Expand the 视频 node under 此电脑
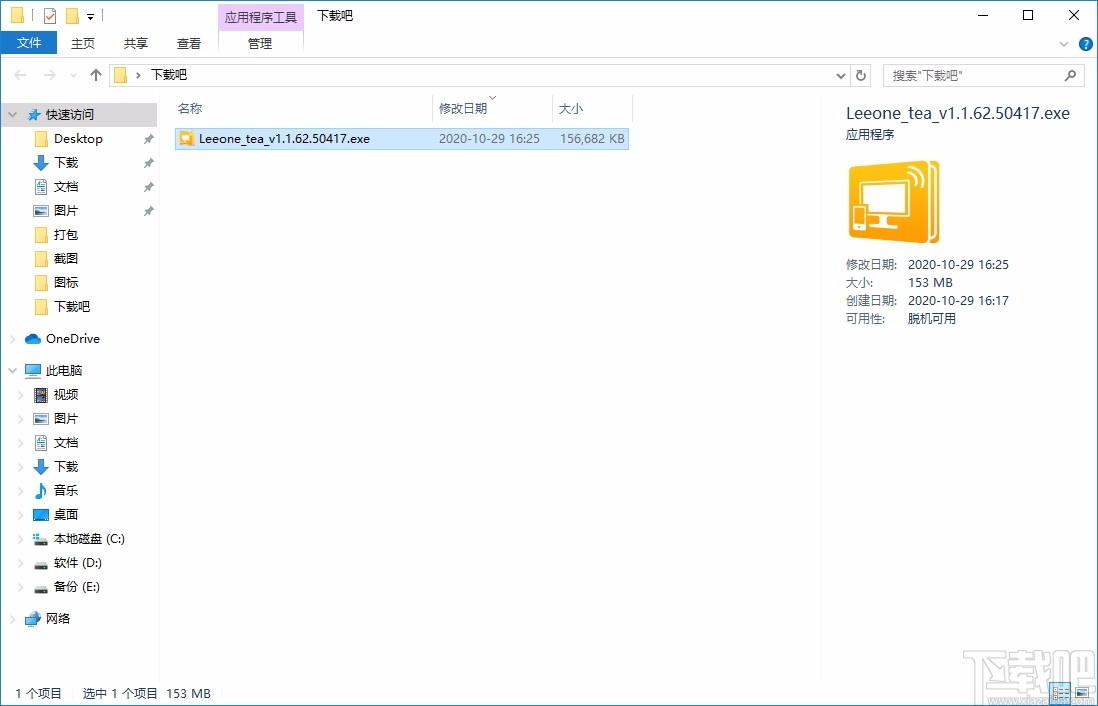 [x=21, y=395]
